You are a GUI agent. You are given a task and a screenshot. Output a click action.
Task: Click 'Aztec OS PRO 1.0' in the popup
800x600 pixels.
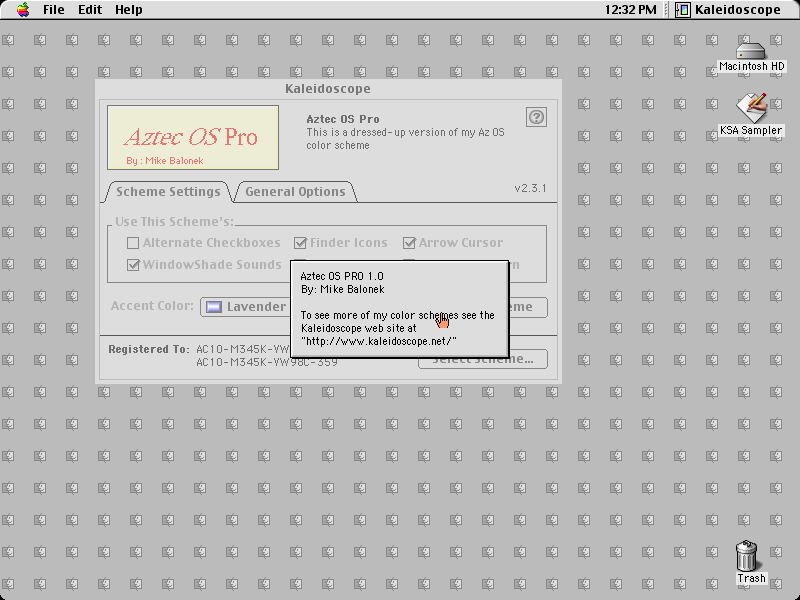pos(342,277)
